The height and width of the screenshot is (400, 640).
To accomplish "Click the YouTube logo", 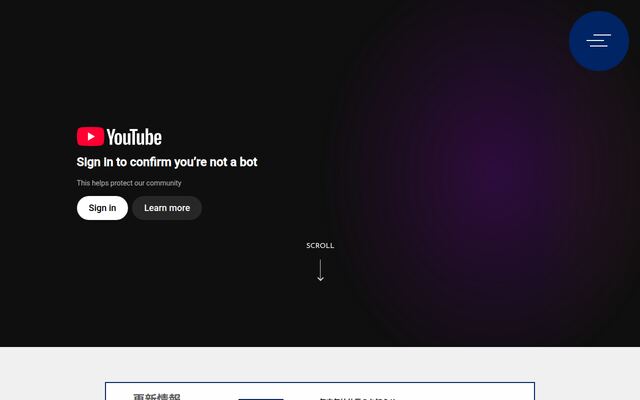I will pos(119,137).
